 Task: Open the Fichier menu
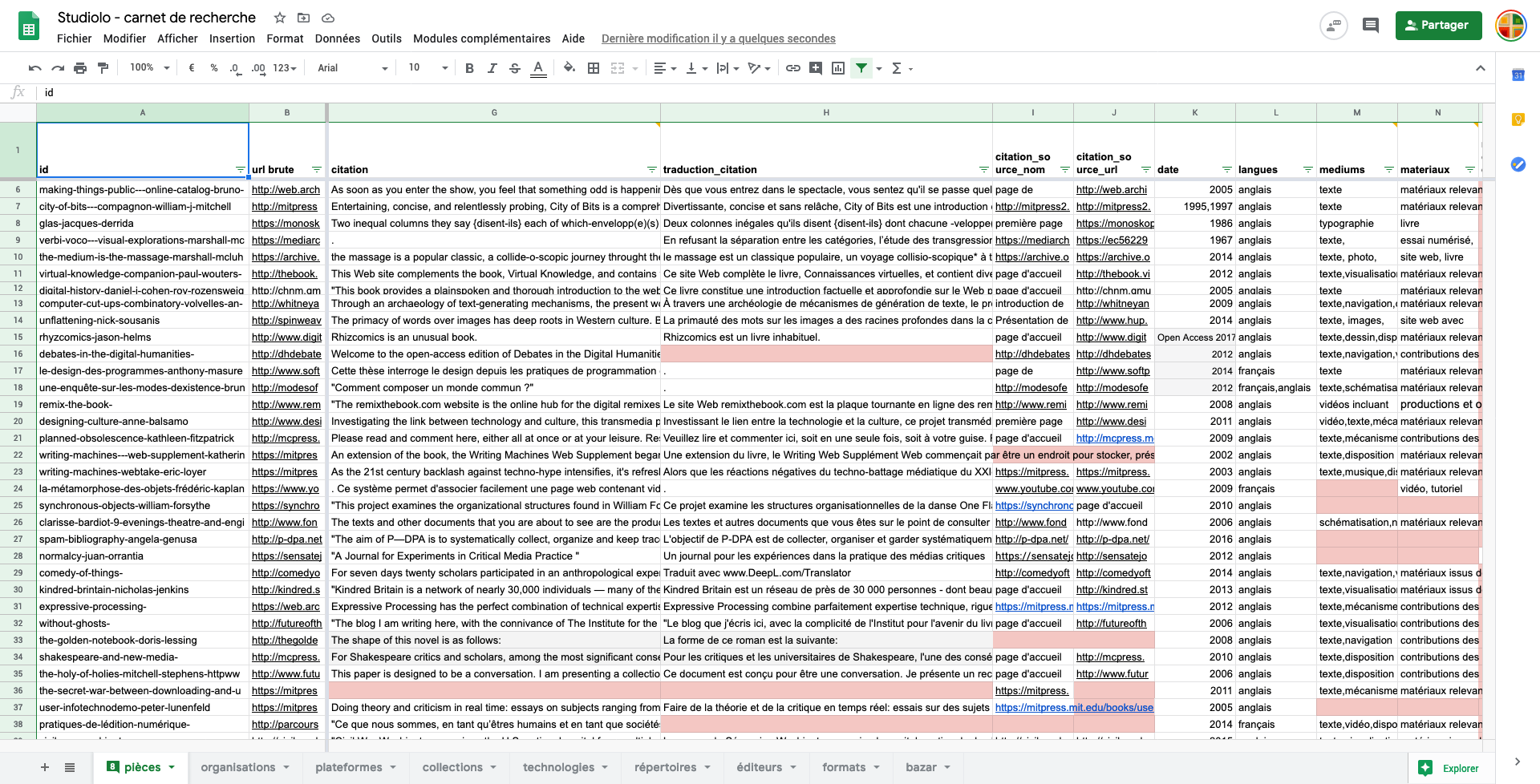[75, 38]
